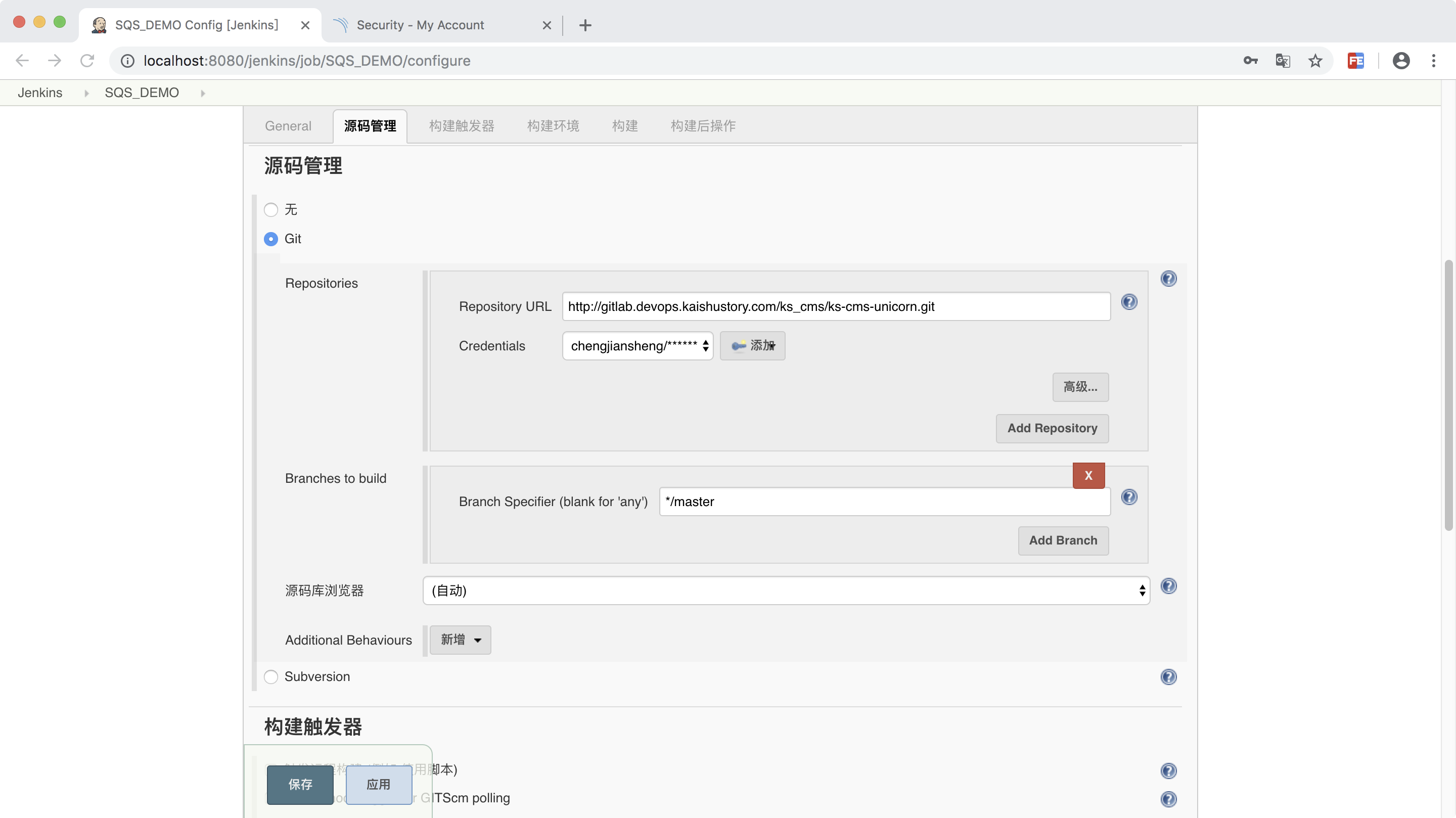The image size is (1456, 818).
Task: Open help icon for Subversion option
Action: tap(1168, 676)
